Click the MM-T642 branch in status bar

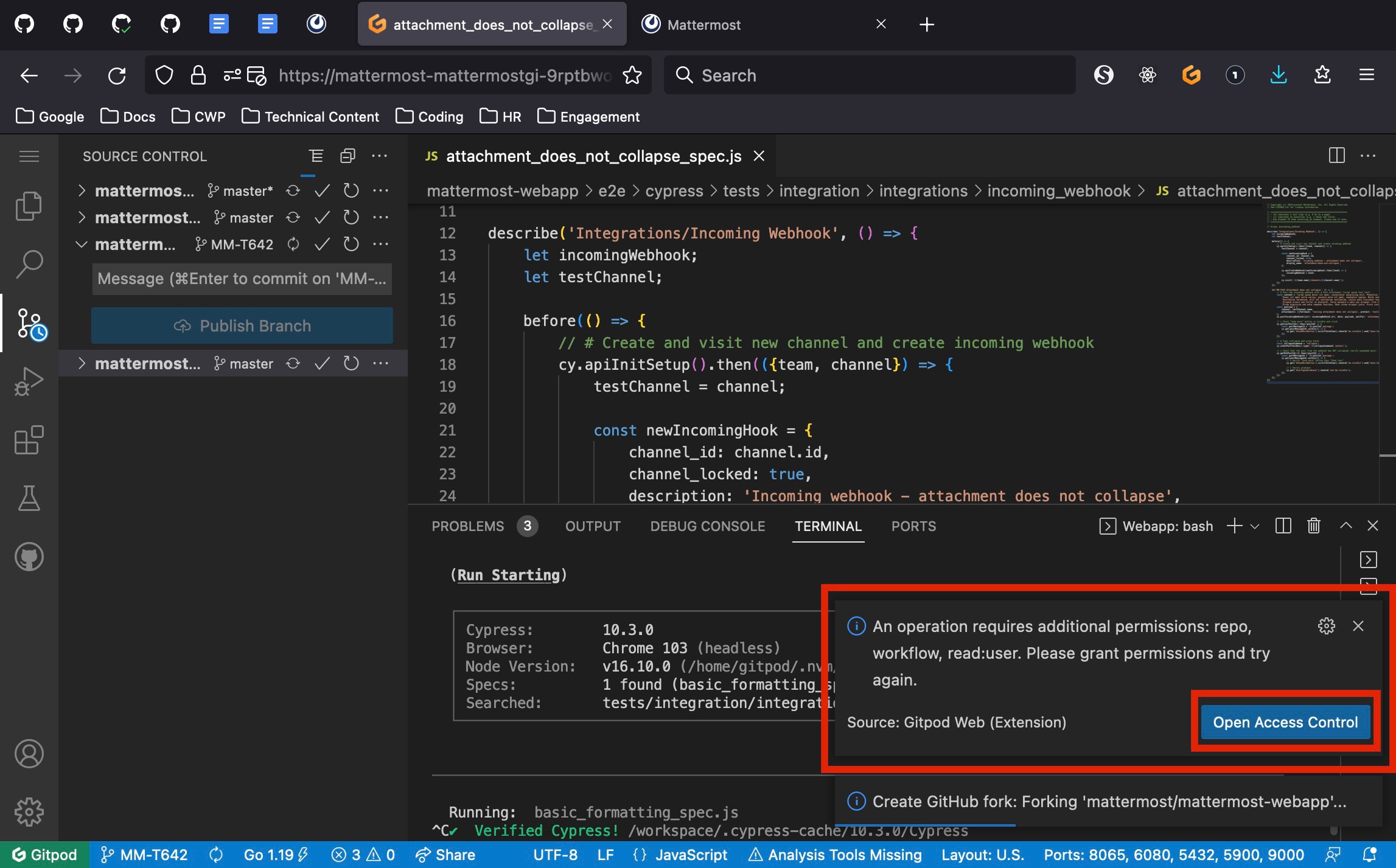[x=144, y=855]
